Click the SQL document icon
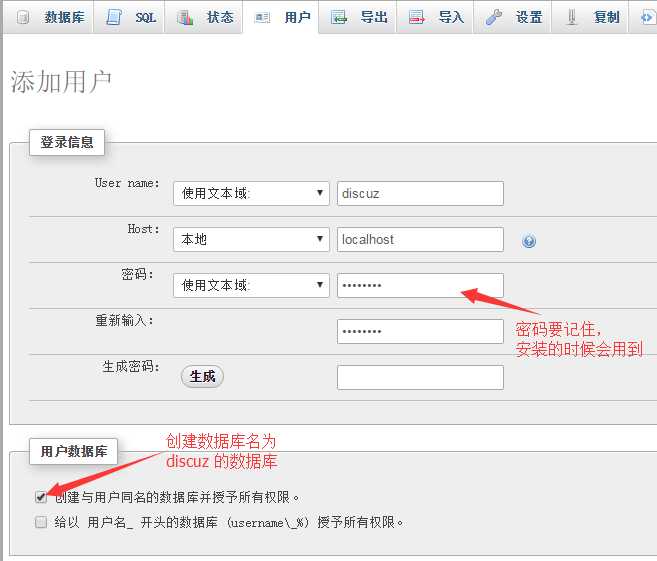Image resolution: width=657 pixels, height=561 pixels. pyautogui.click(x=114, y=17)
